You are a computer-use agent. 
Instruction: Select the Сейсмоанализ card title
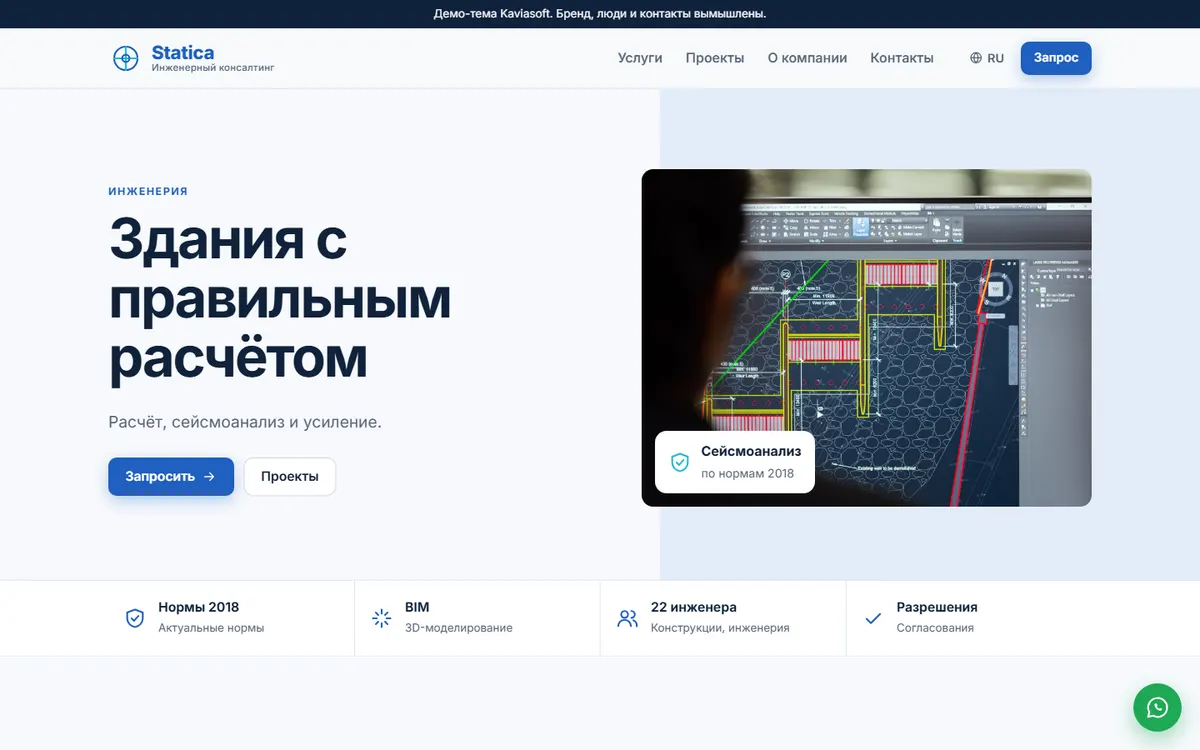(751, 451)
